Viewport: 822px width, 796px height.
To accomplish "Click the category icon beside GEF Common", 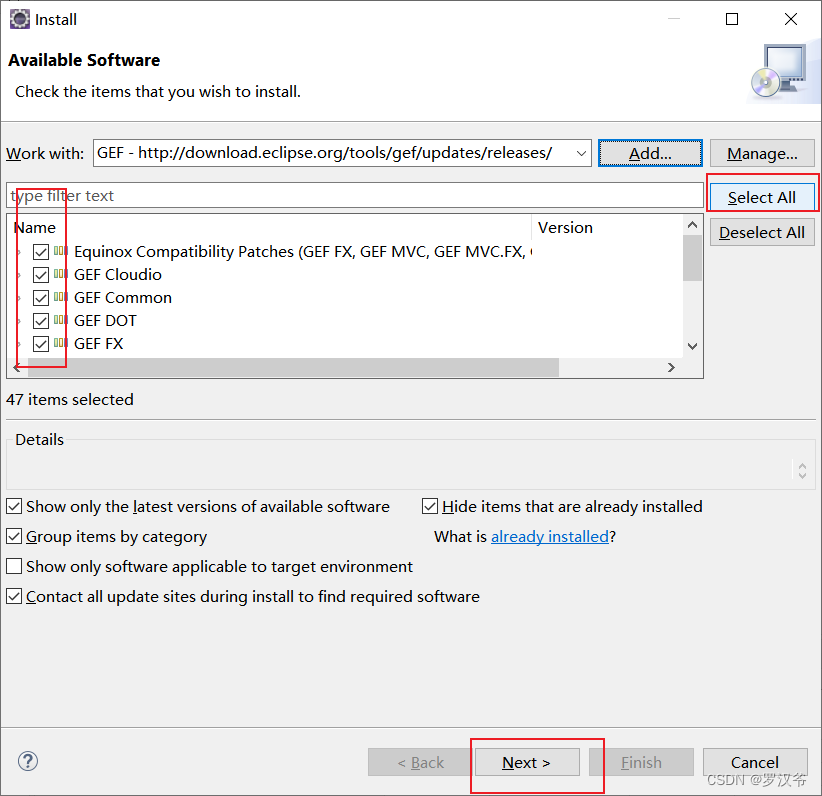I will click(61, 297).
